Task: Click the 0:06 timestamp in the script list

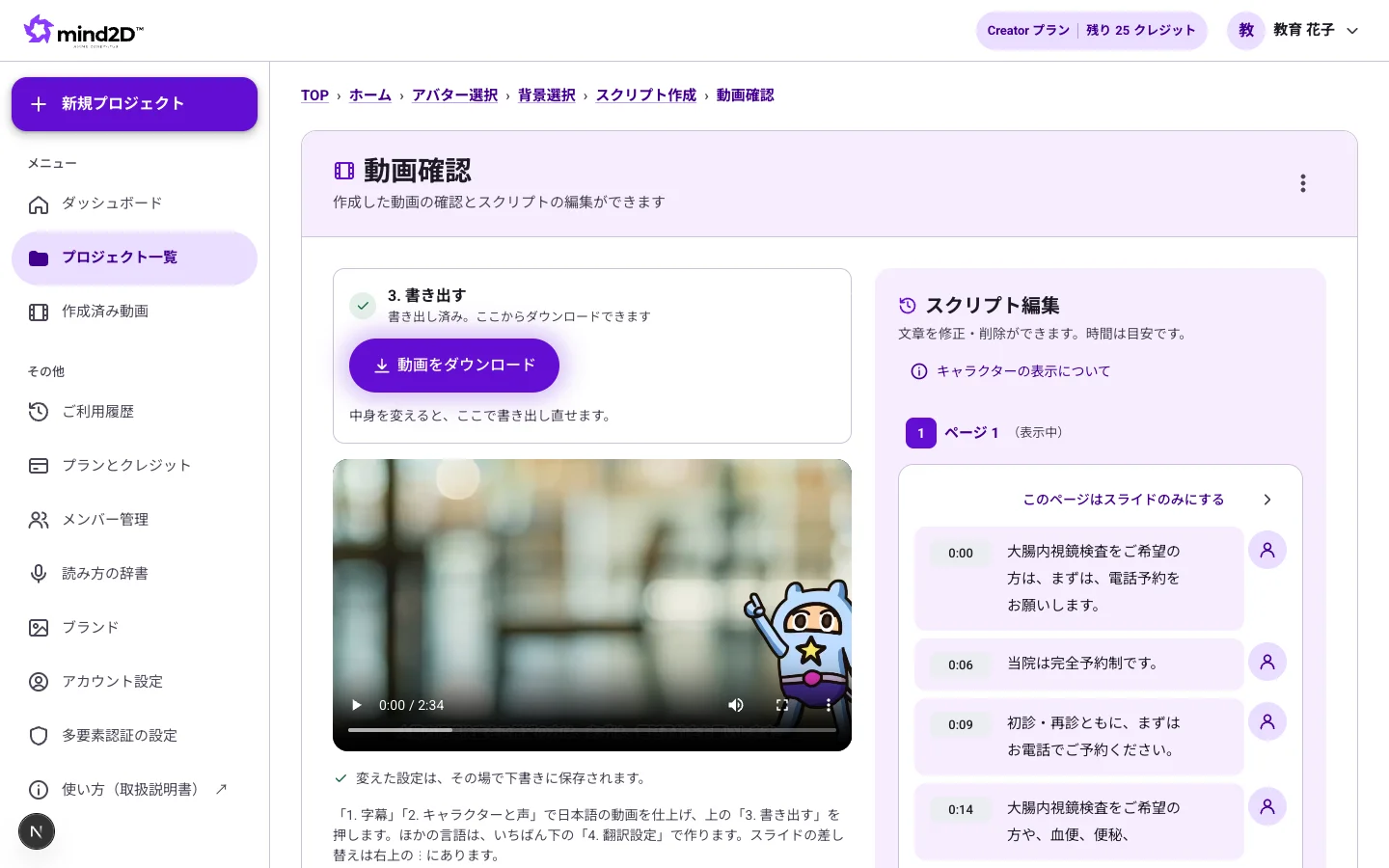Action: [961, 665]
